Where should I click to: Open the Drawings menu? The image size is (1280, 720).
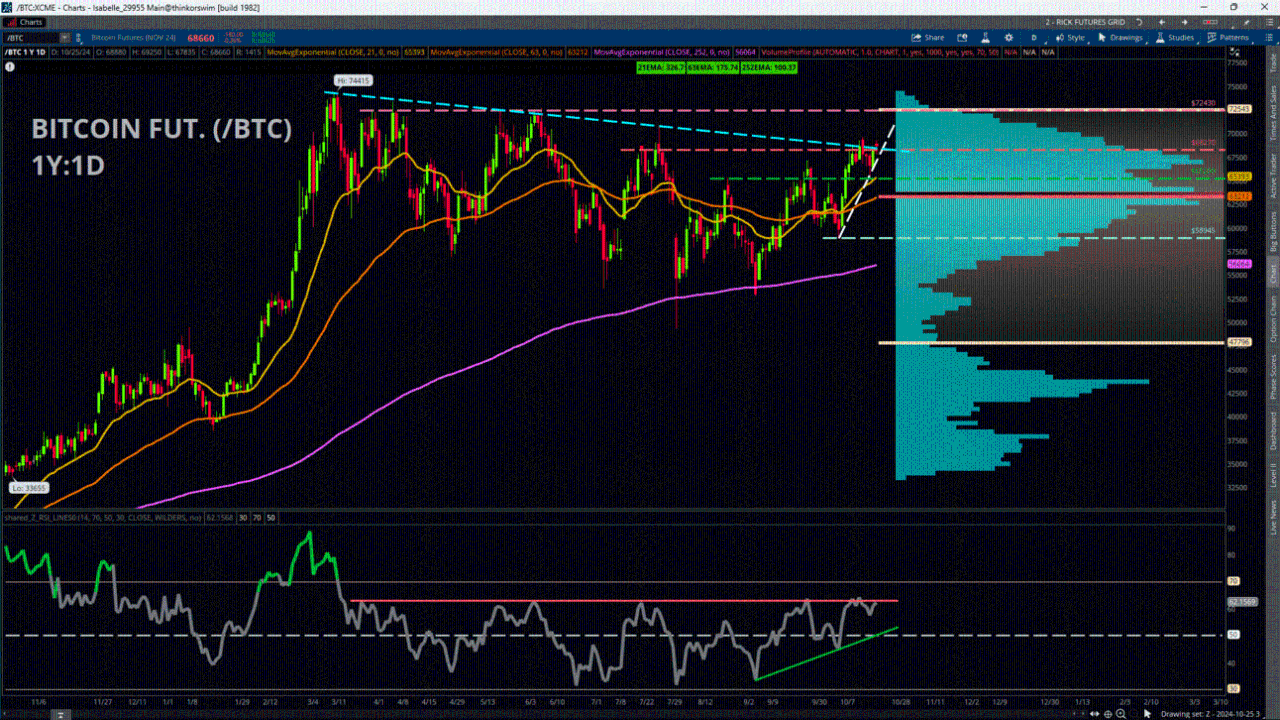tap(1122, 37)
